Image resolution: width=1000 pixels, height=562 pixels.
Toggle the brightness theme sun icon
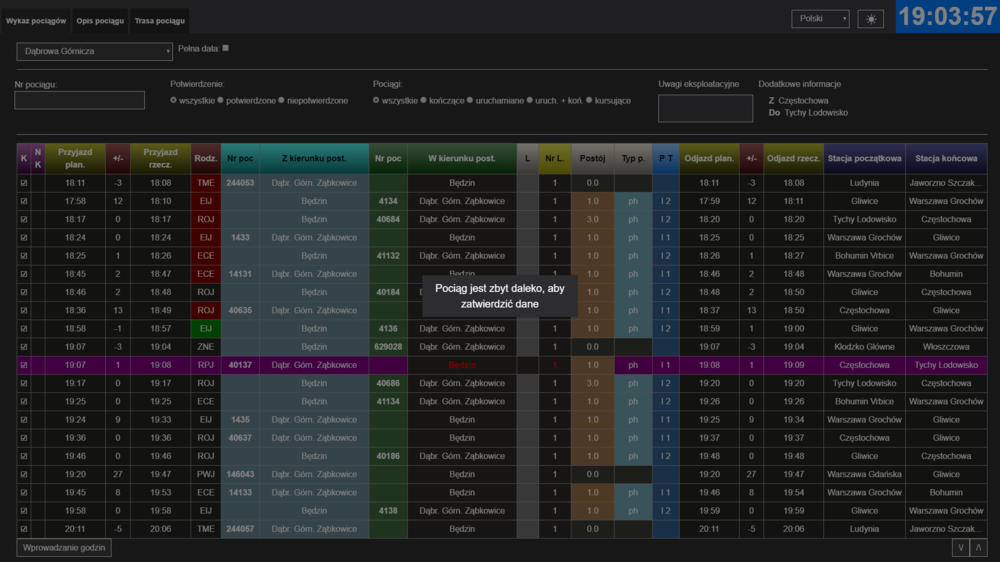(x=870, y=19)
